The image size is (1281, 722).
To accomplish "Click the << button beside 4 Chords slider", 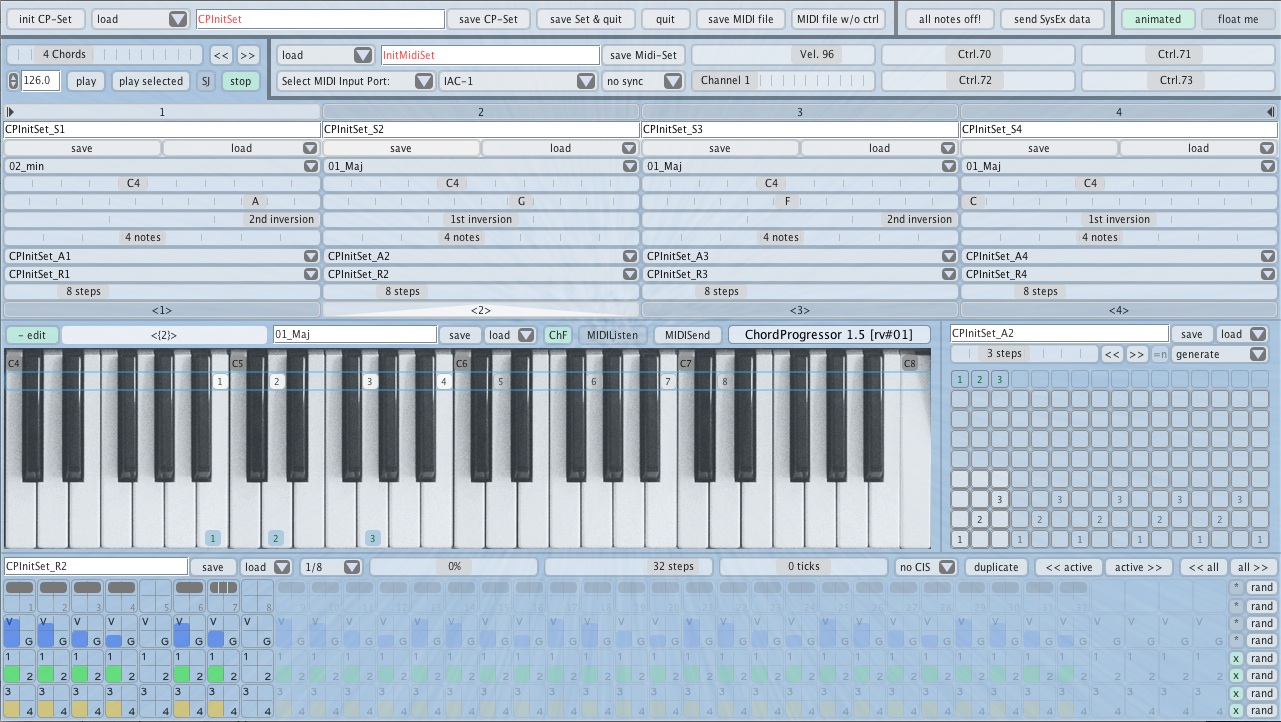I will pos(221,54).
